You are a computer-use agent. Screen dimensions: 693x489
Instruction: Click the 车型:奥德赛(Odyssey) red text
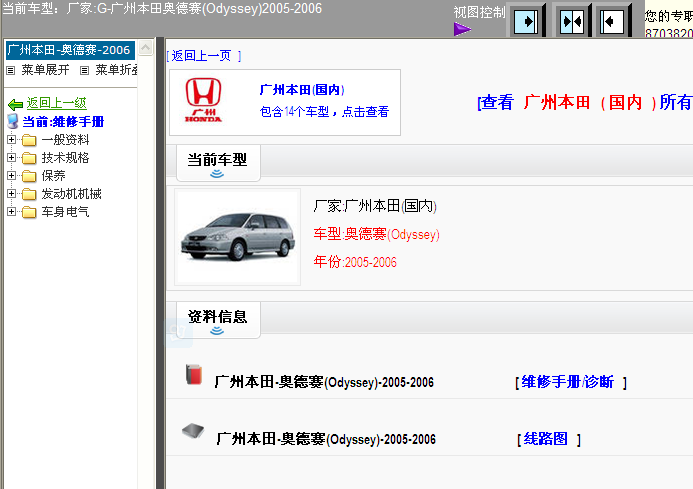click(x=377, y=234)
